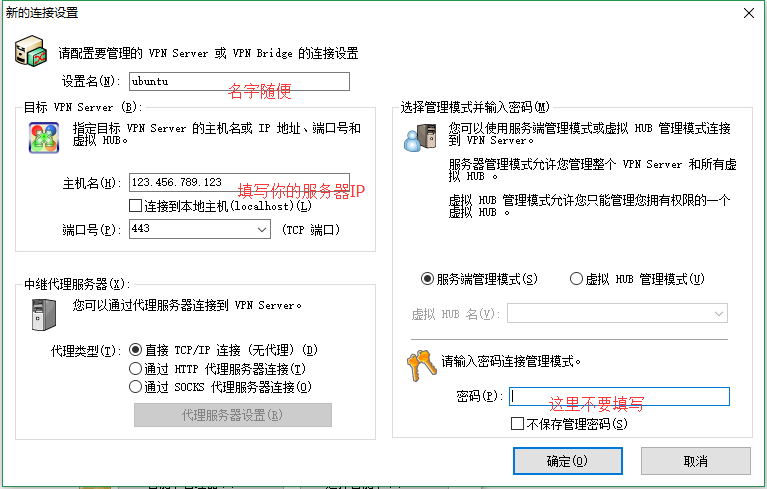The height and width of the screenshot is (489, 767).
Task: Click the 取消 (Cancel) button
Action: pyautogui.click(x=696, y=461)
